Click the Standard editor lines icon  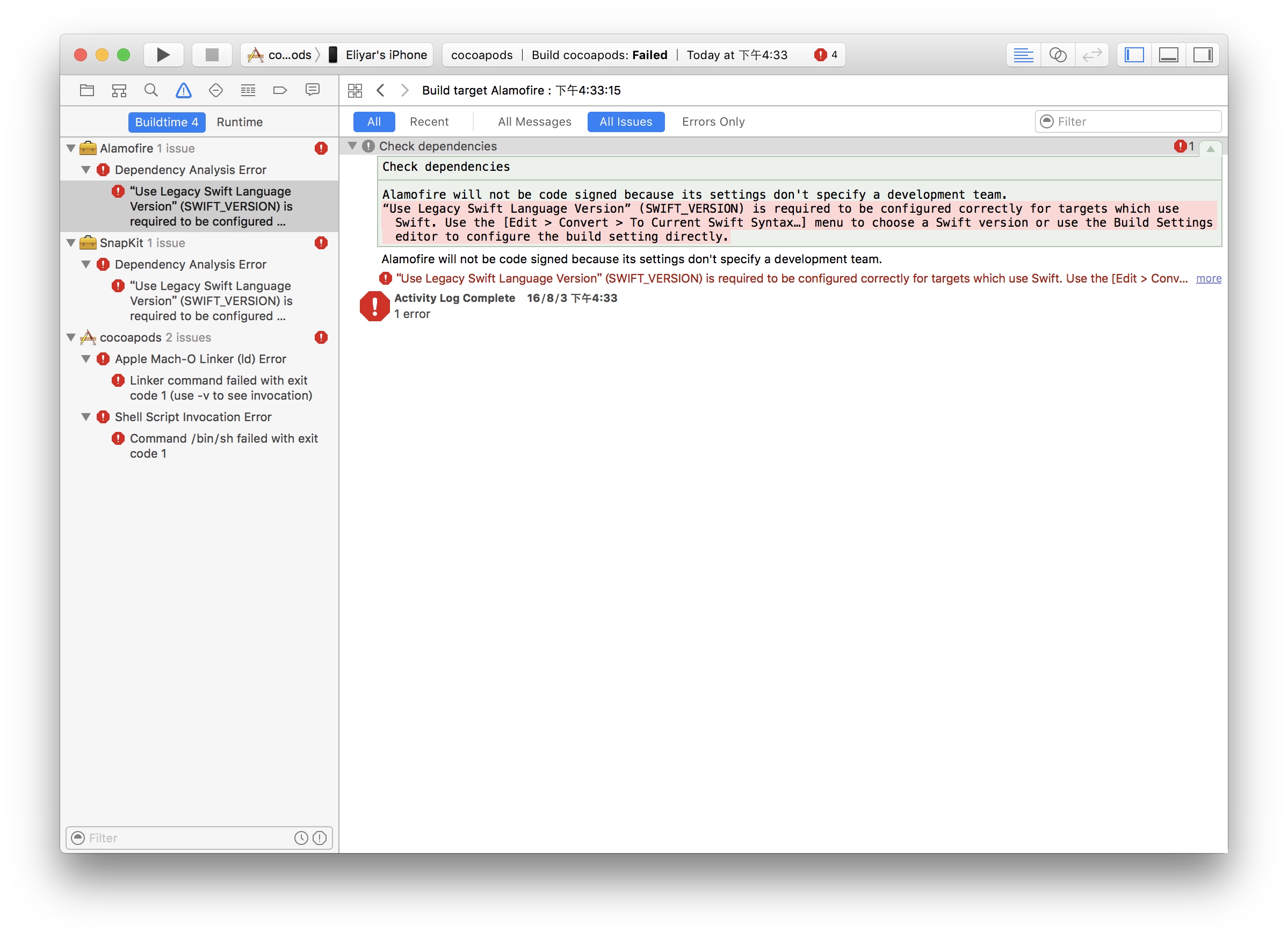[1023, 55]
